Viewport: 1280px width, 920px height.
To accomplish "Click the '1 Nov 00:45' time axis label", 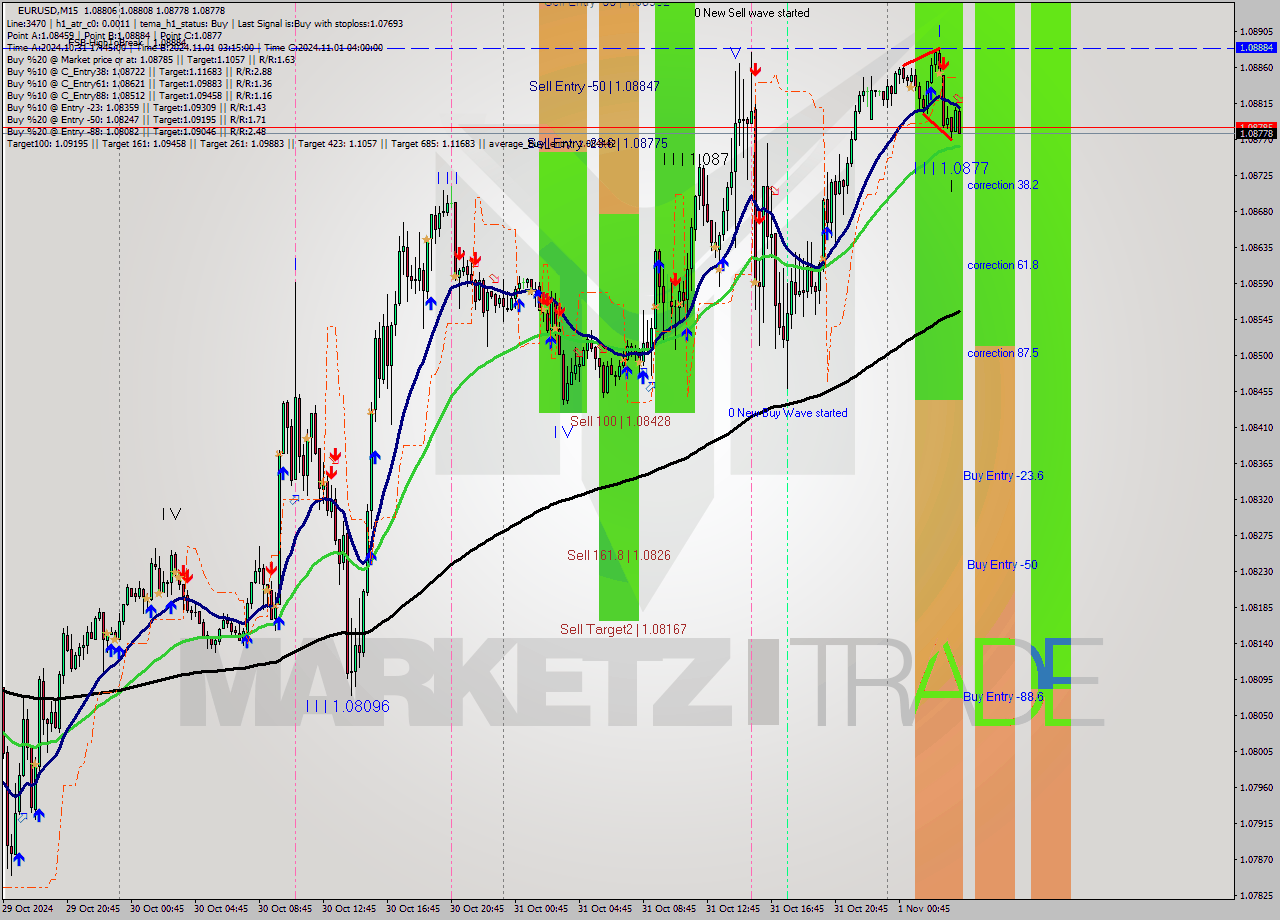I will 923,909.
